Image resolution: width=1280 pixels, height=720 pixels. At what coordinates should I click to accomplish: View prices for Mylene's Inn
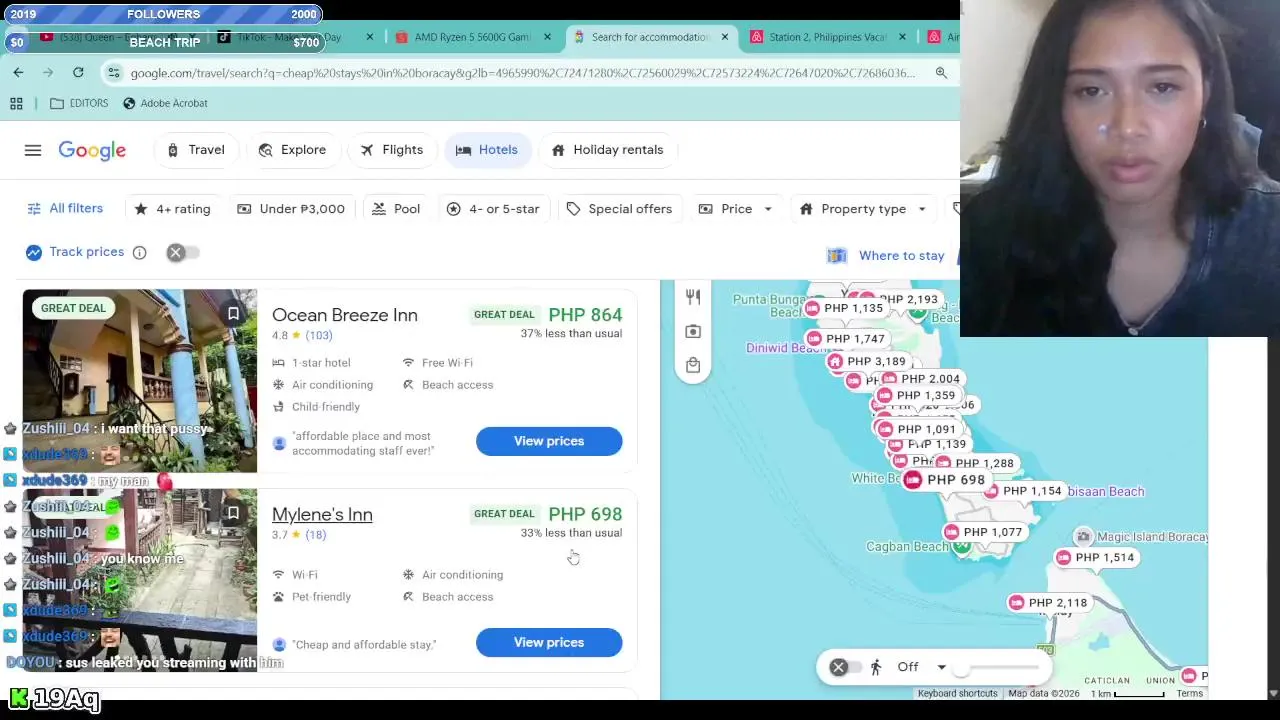point(549,643)
